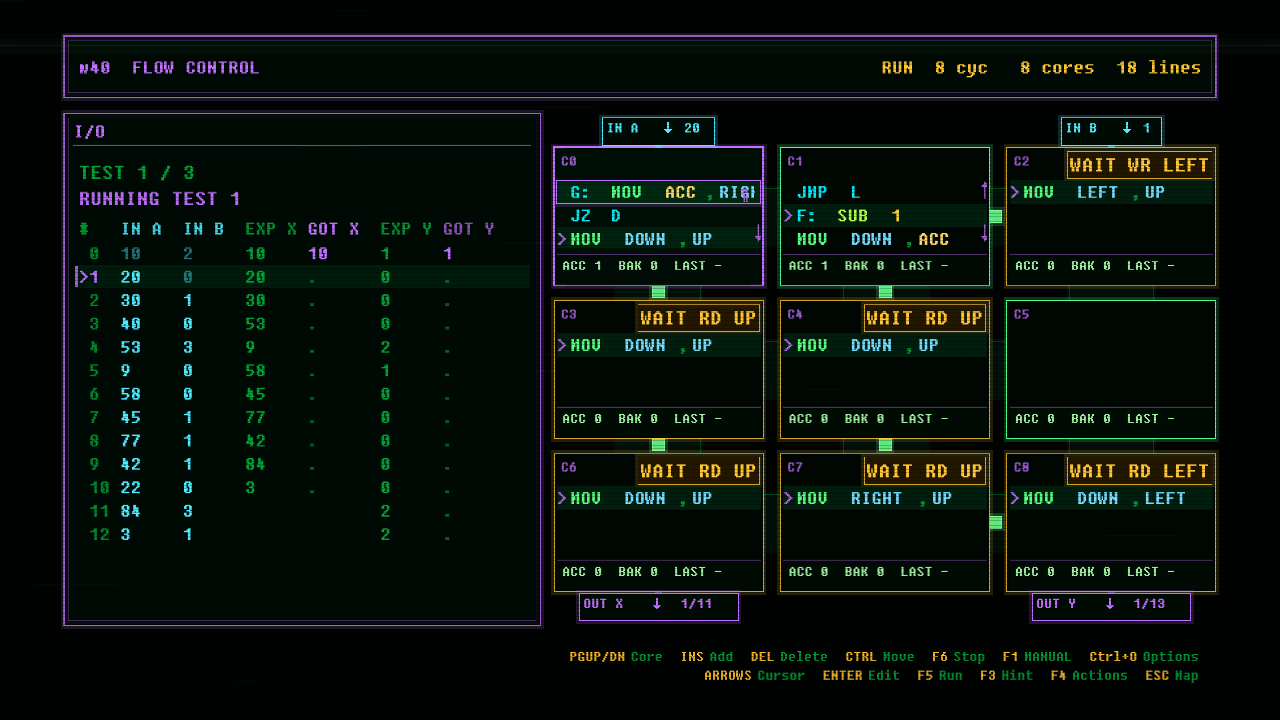Open Ctrl+O Options
This screenshot has height=720, width=1280.
(1143, 657)
